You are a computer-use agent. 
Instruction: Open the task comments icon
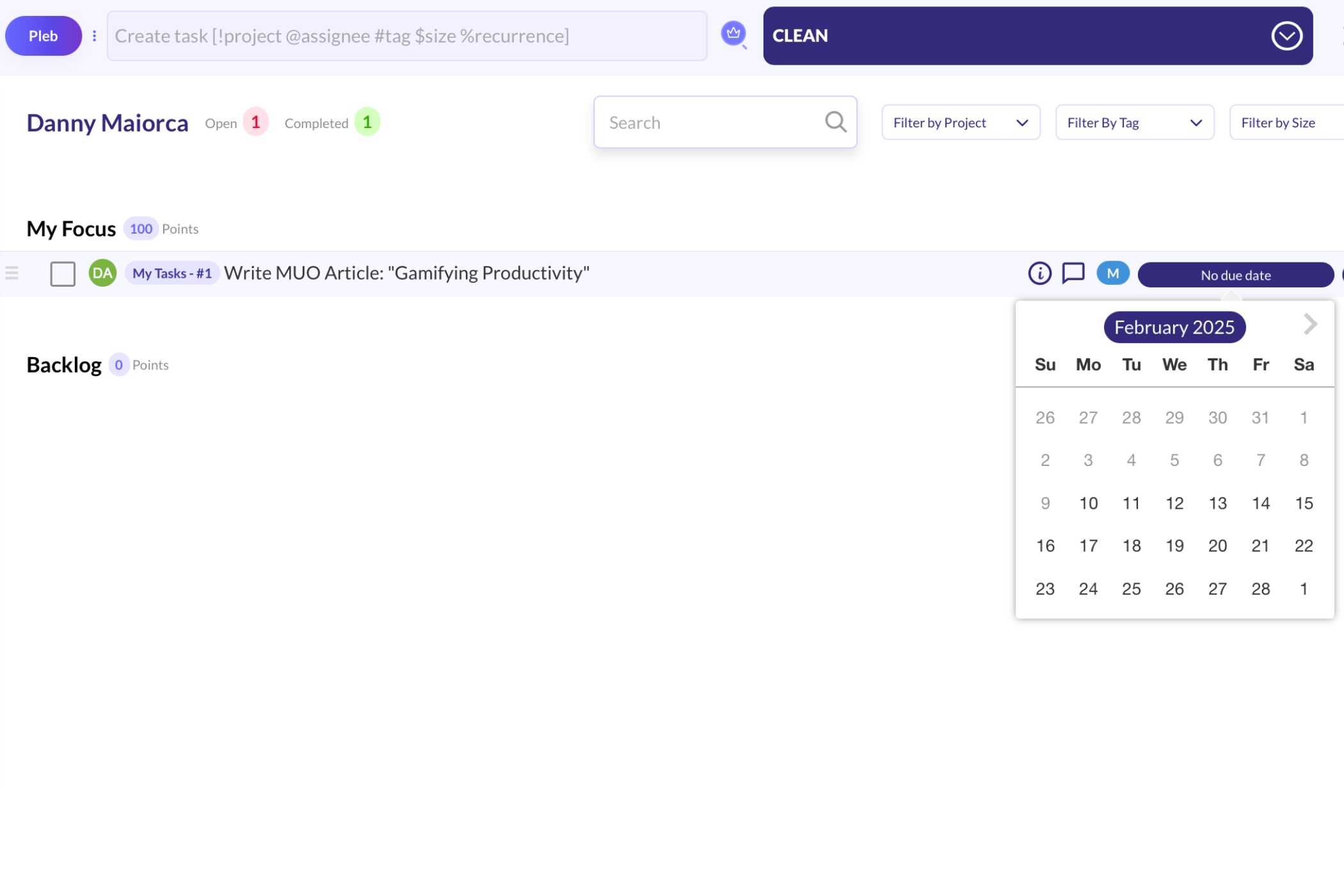coord(1073,273)
